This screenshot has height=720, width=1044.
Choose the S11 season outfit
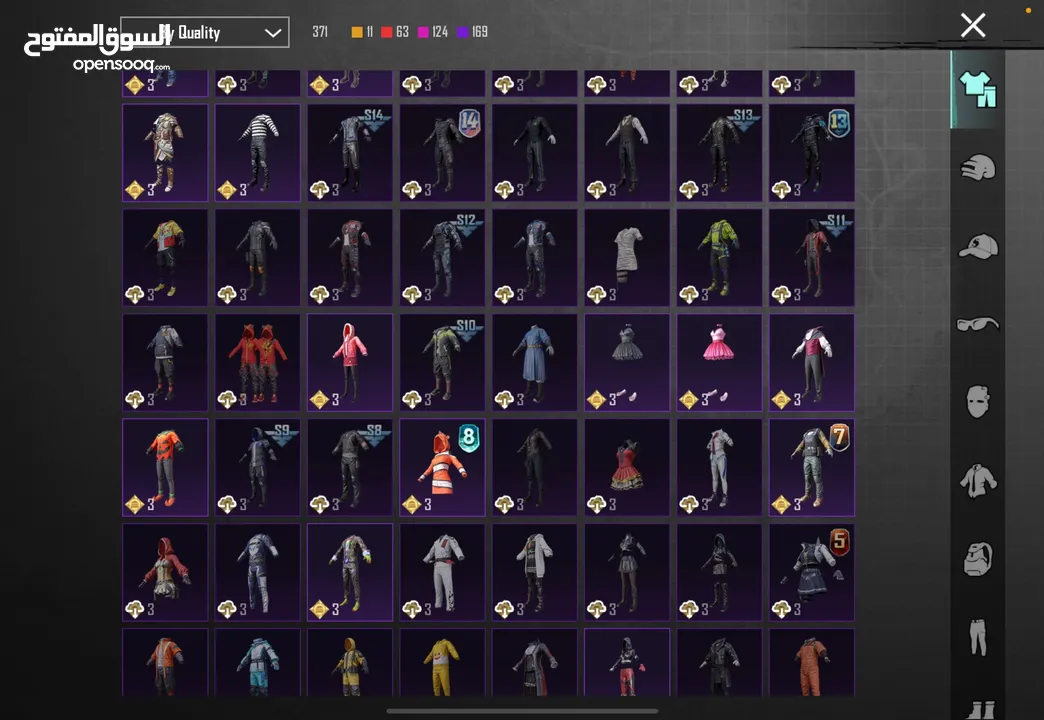812,258
